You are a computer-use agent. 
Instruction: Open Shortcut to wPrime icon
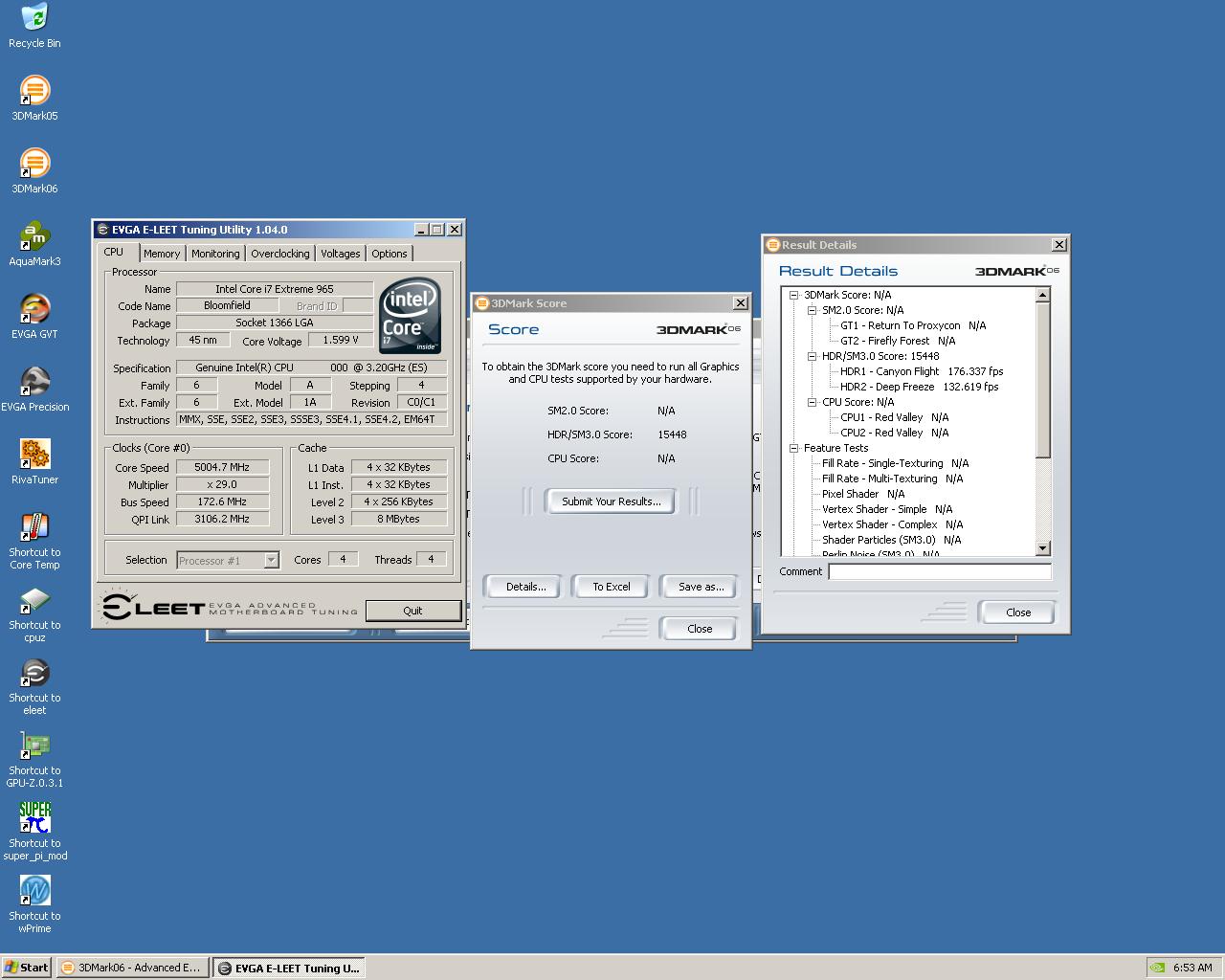34,905
